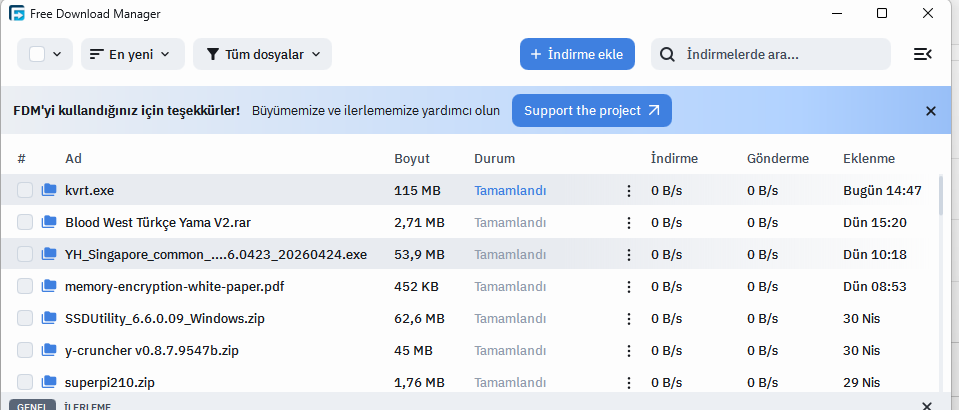Open three-dot menu for superpi210.zip
The width and height of the screenshot is (959, 410).
tap(628, 383)
